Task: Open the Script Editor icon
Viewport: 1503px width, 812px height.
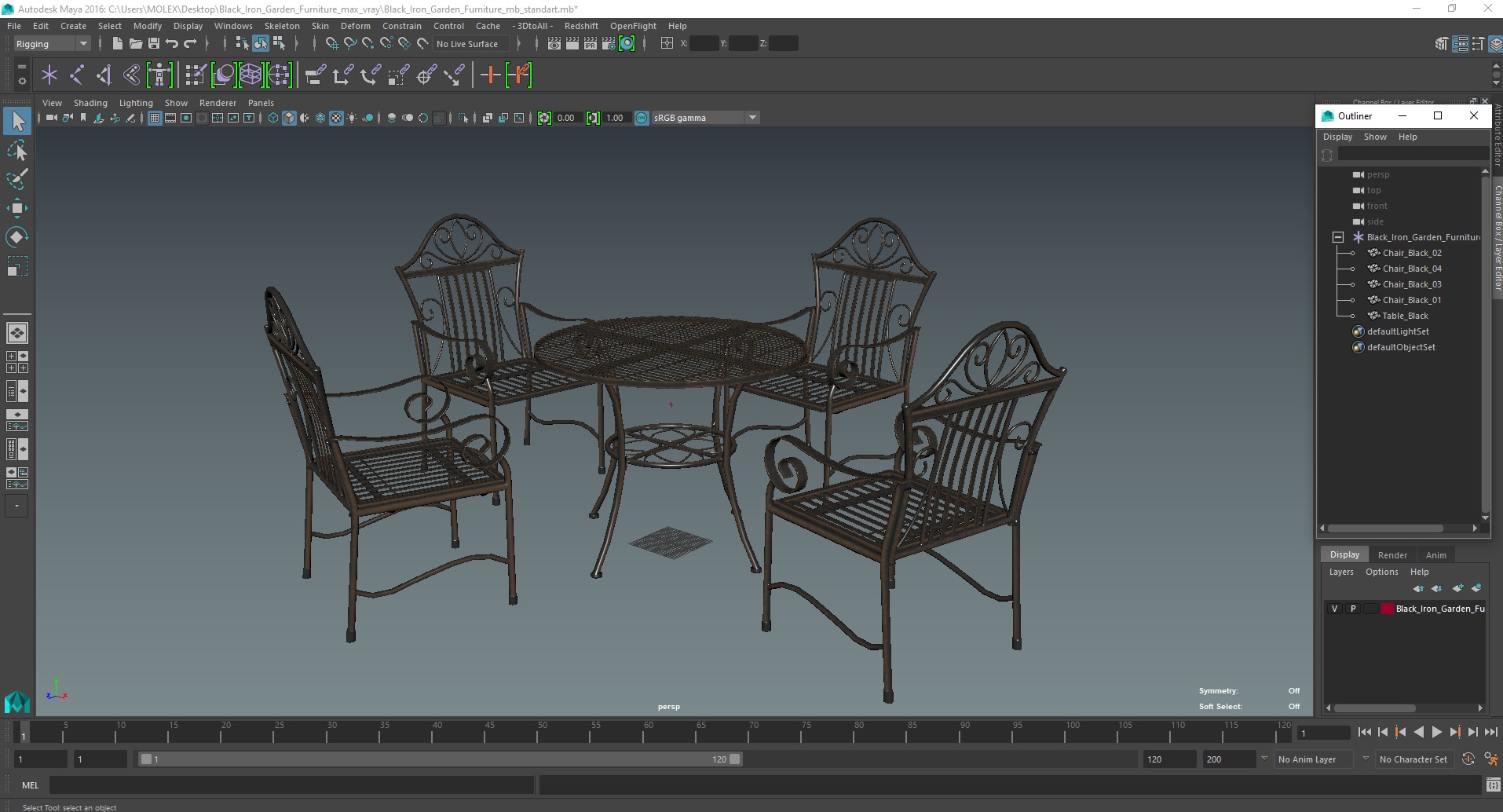Action: click(1493, 785)
